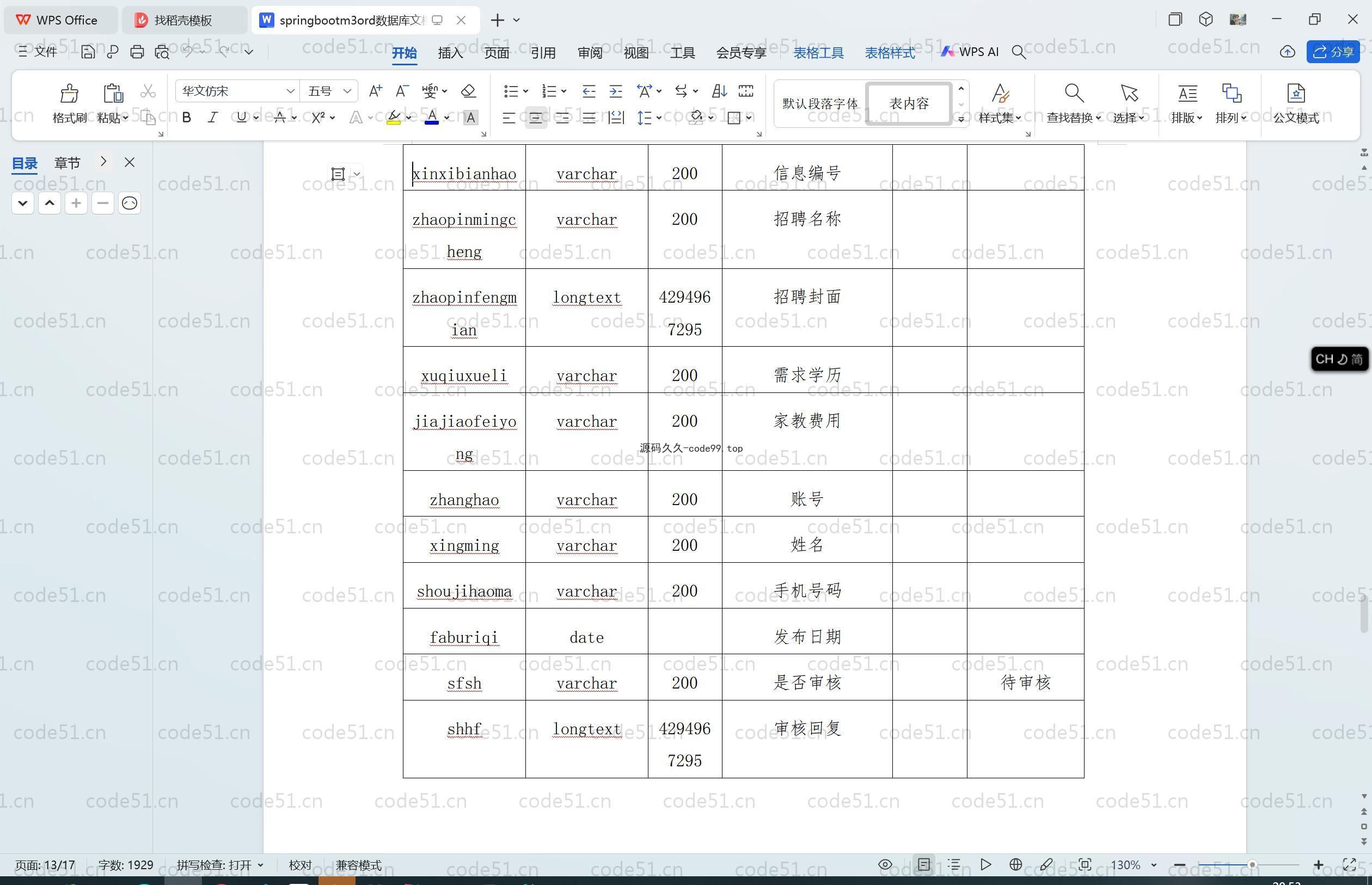
Task: Toggle Outline view in status bar
Action: [954, 864]
